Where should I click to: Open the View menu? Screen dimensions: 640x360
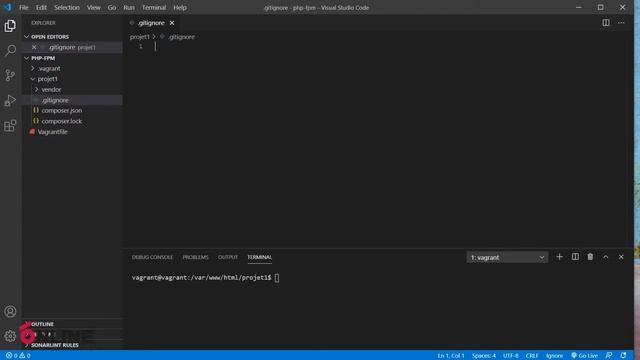tap(93, 7)
